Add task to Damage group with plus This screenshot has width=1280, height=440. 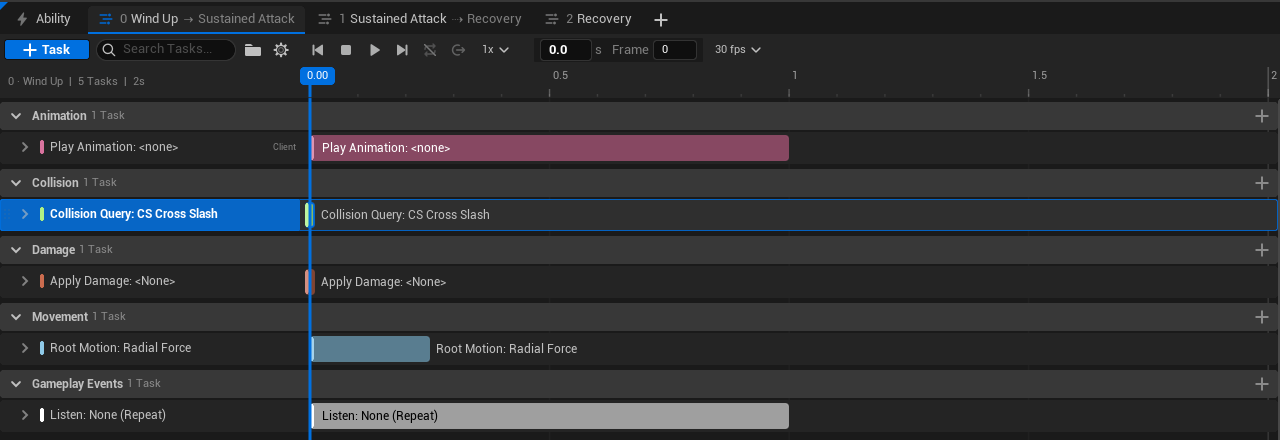tap(1261, 250)
